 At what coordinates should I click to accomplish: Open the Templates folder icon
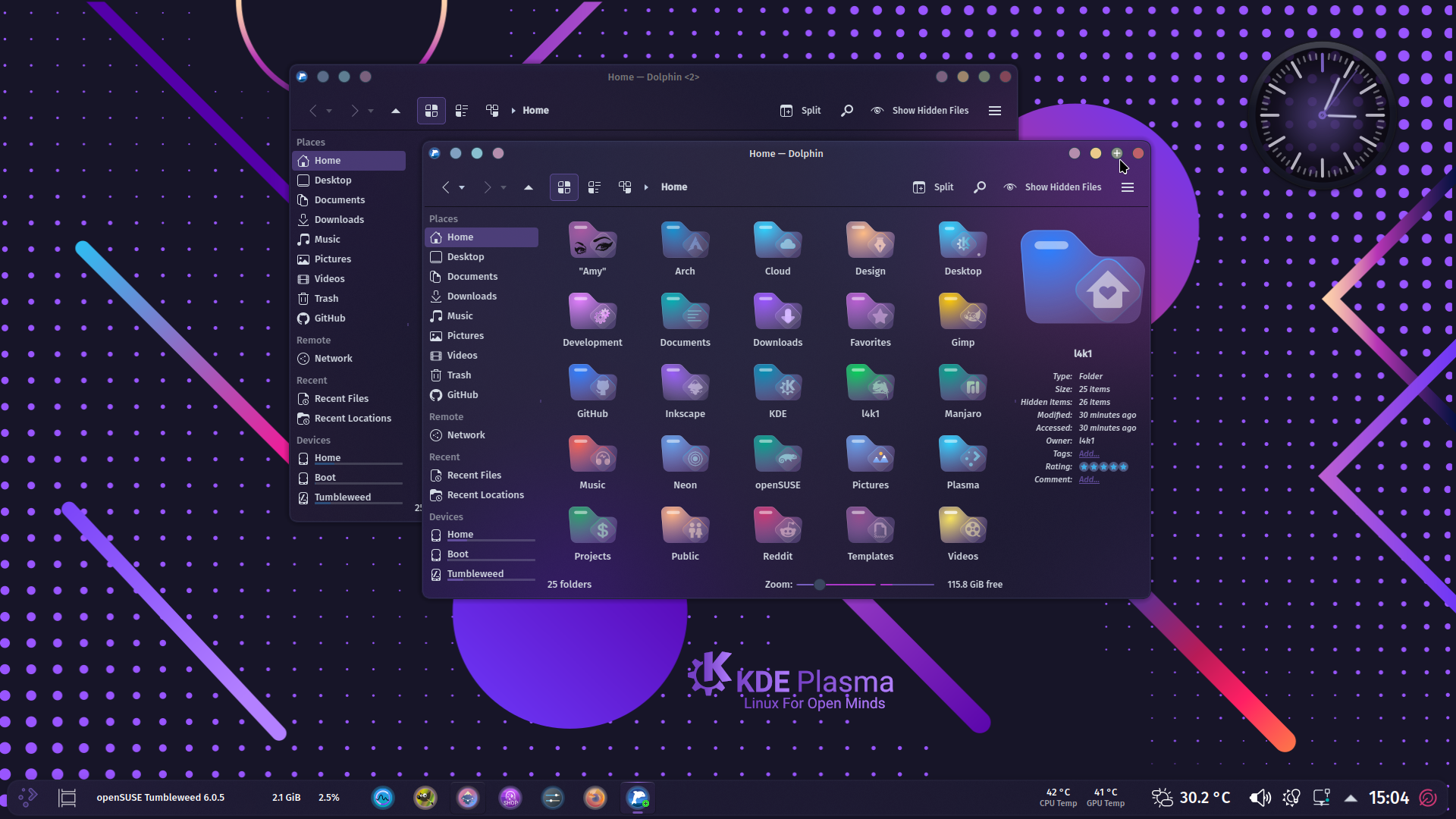point(870,526)
